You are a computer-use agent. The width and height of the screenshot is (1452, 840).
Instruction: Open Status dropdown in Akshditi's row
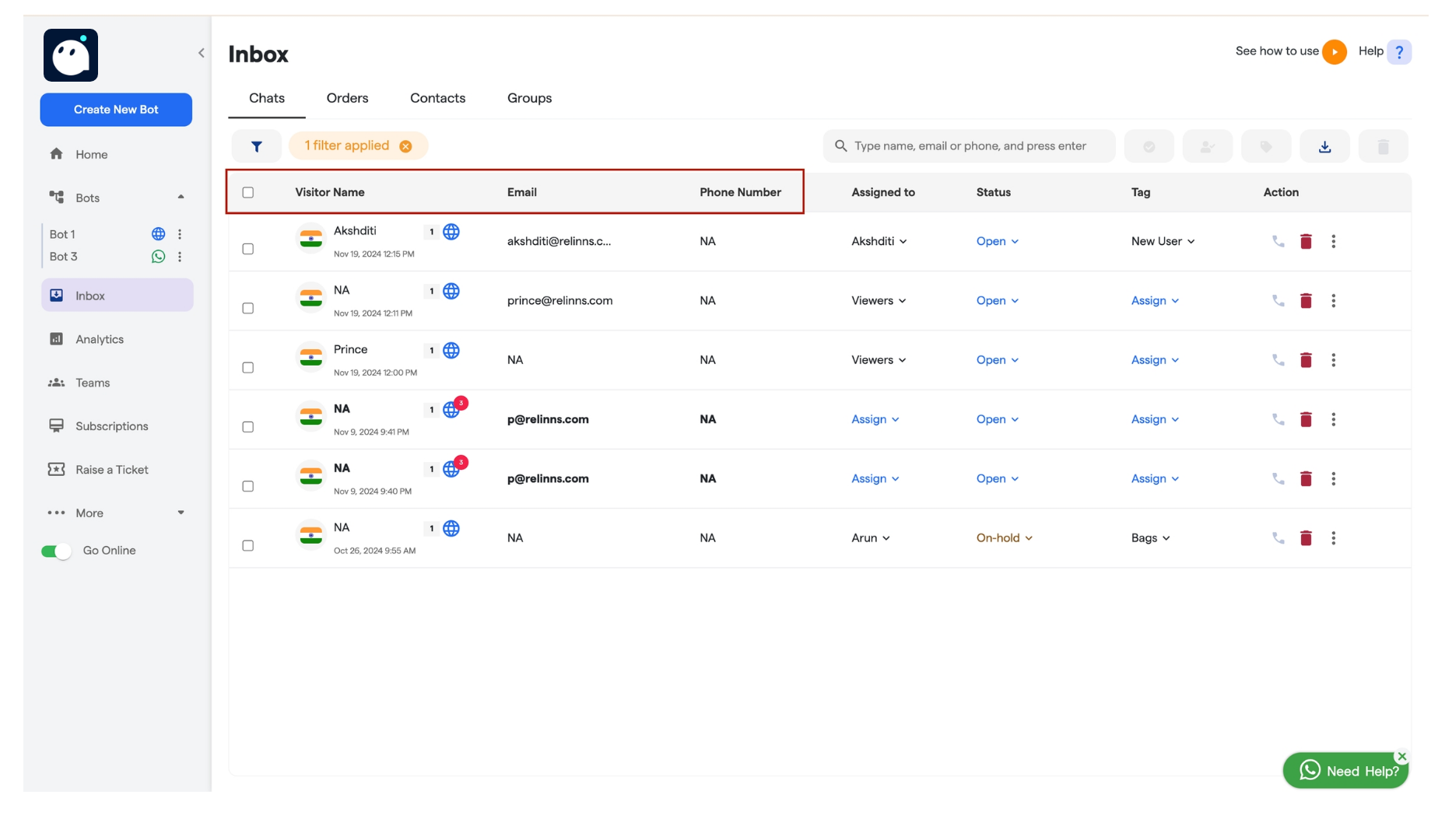point(998,241)
